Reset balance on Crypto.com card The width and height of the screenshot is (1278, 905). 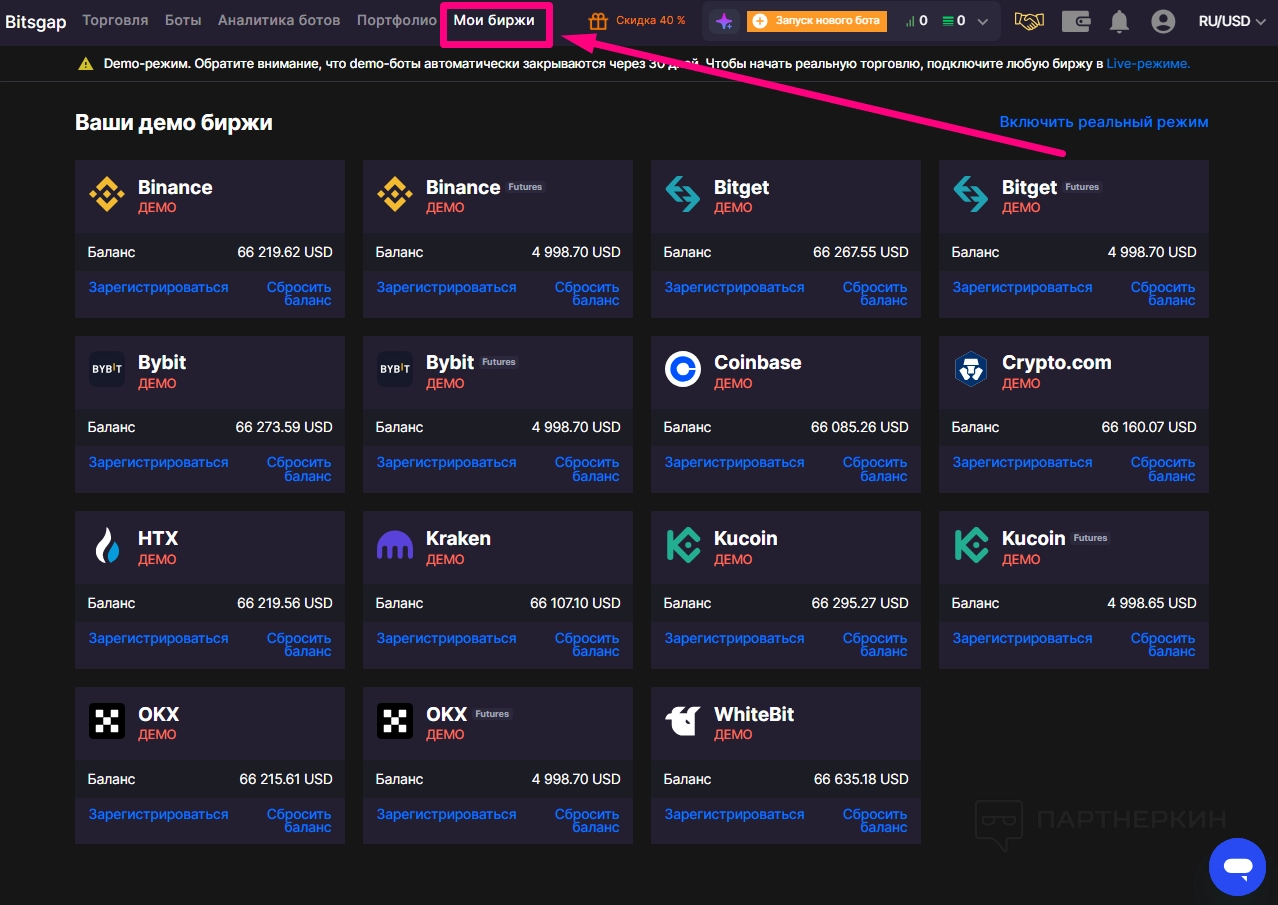1163,469
